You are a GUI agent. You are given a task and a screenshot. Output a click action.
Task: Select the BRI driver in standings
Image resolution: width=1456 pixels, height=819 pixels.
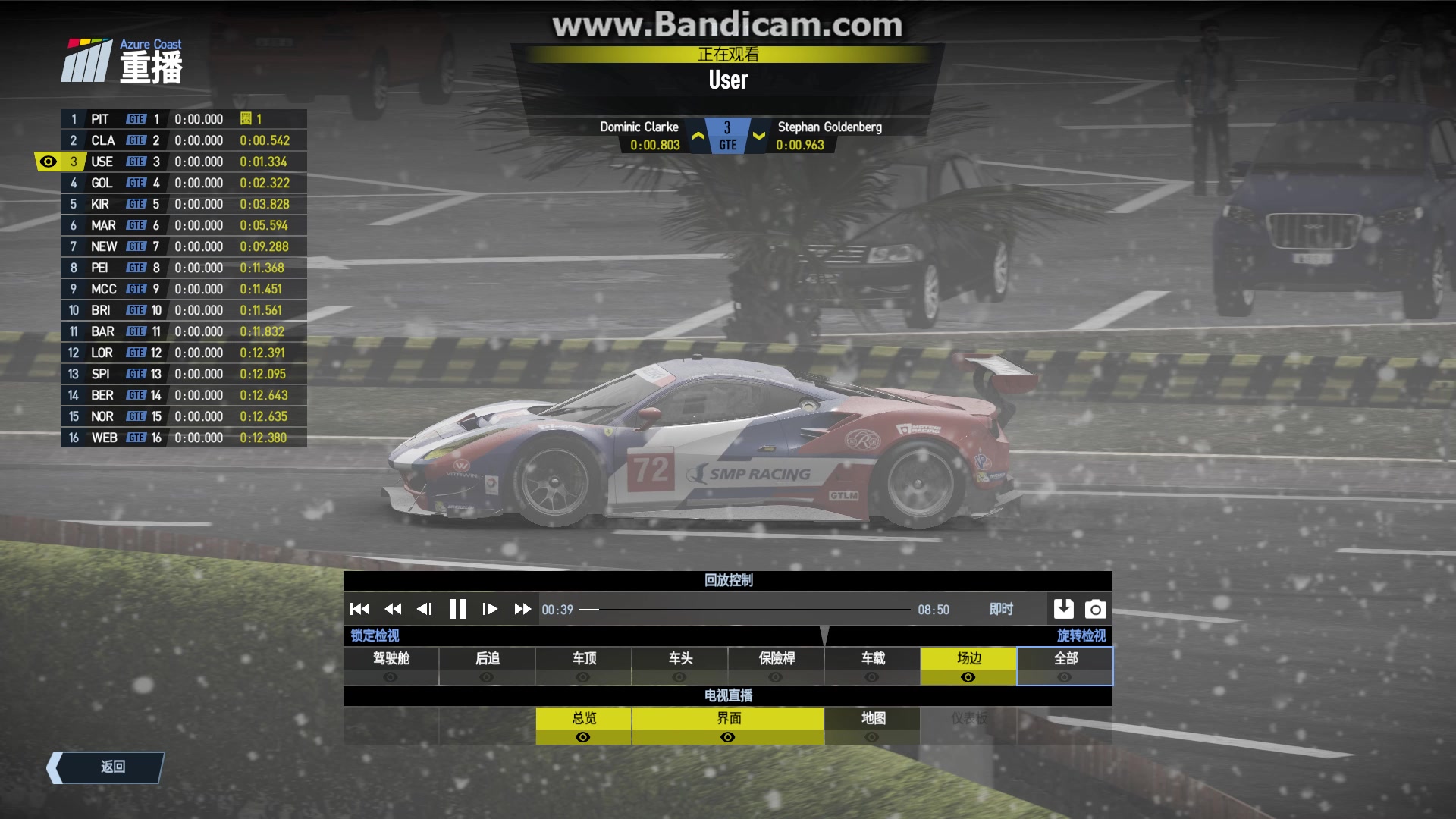click(x=184, y=310)
